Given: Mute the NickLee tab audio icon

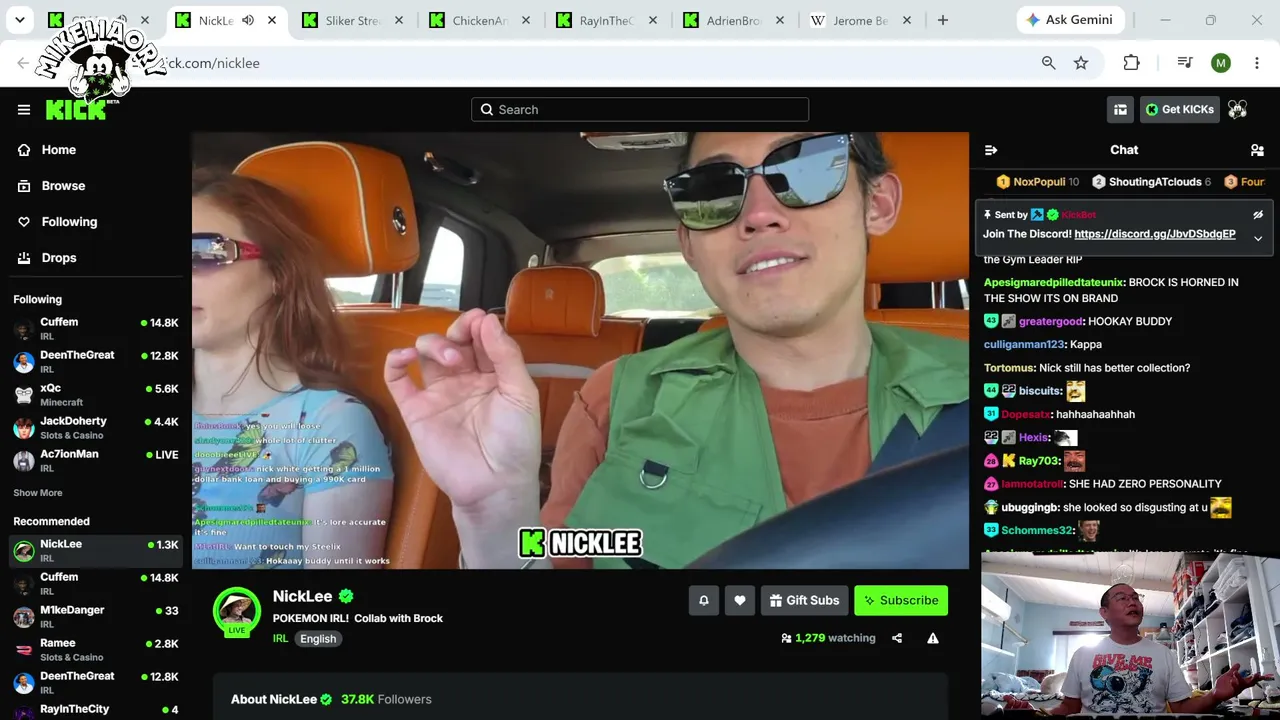Looking at the screenshot, I should [x=248, y=20].
